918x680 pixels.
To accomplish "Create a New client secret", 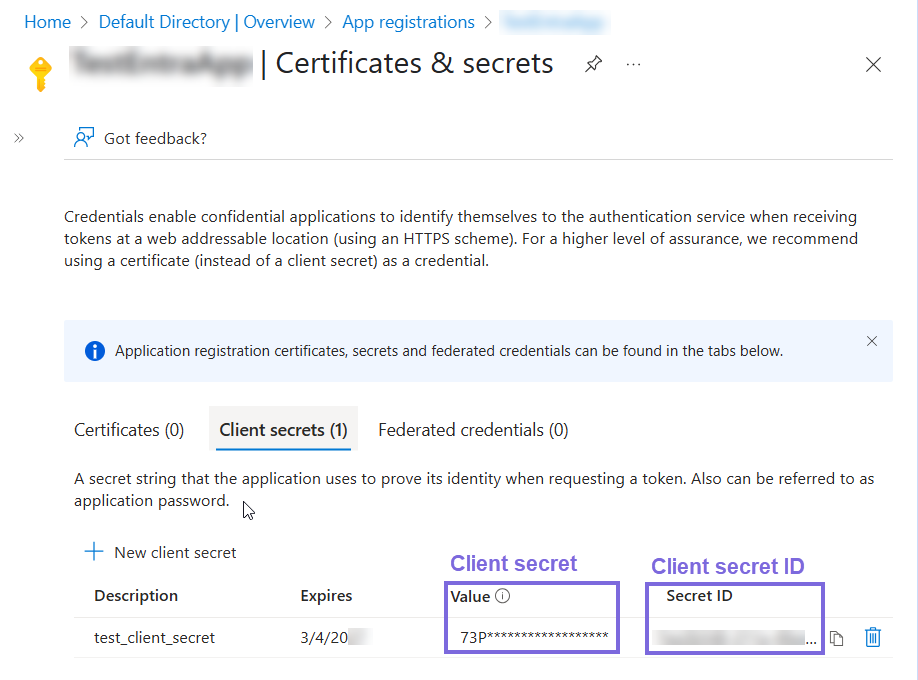I will [159, 552].
